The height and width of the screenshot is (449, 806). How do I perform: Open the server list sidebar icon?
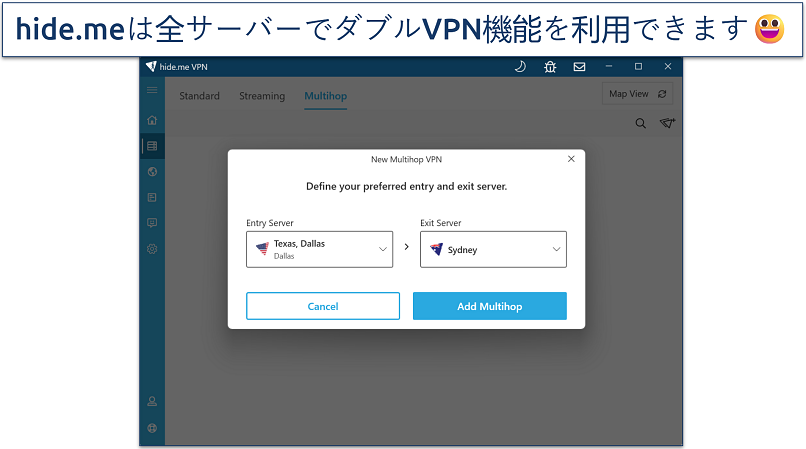point(152,146)
